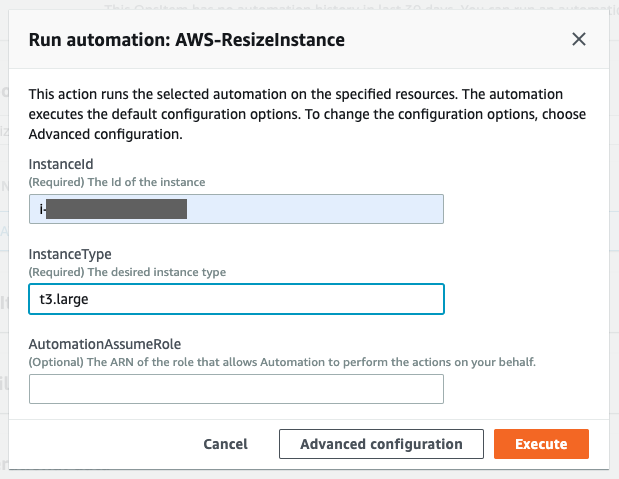Viewport: 619px width, 479px height.
Task: Close the Run automation dialog
Action: [x=579, y=39]
